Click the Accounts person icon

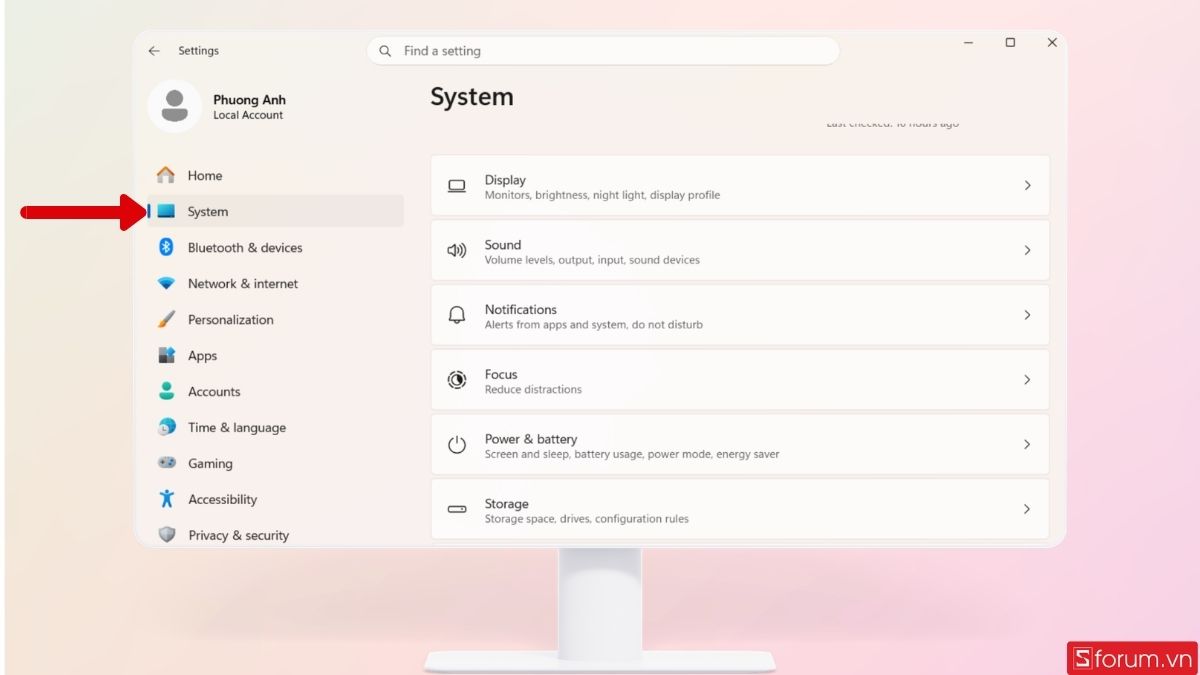[x=167, y=391]
